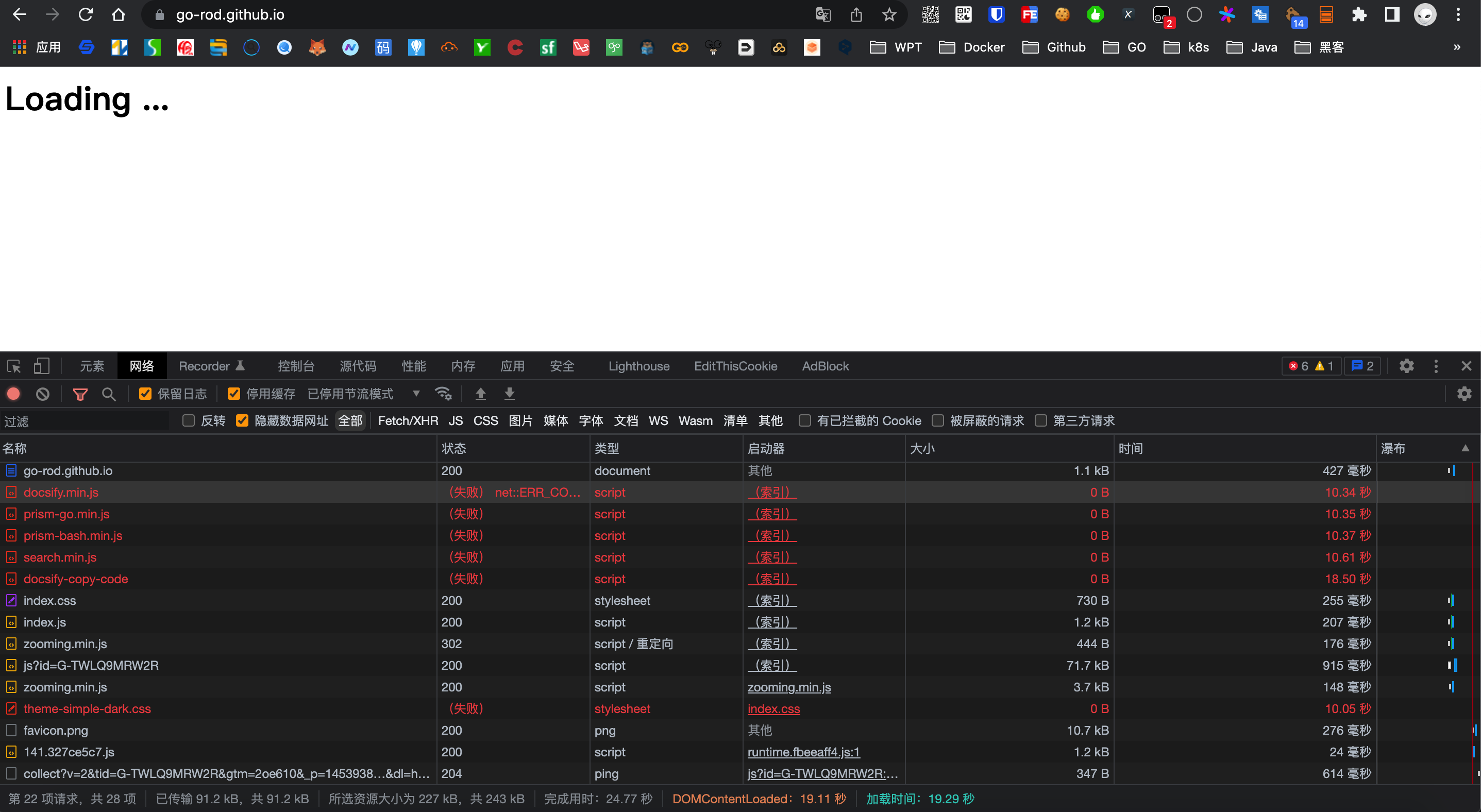Enable the 反转 filter checkbox
The width and height of the screenshot is (1481, 812).
(188, 420)
